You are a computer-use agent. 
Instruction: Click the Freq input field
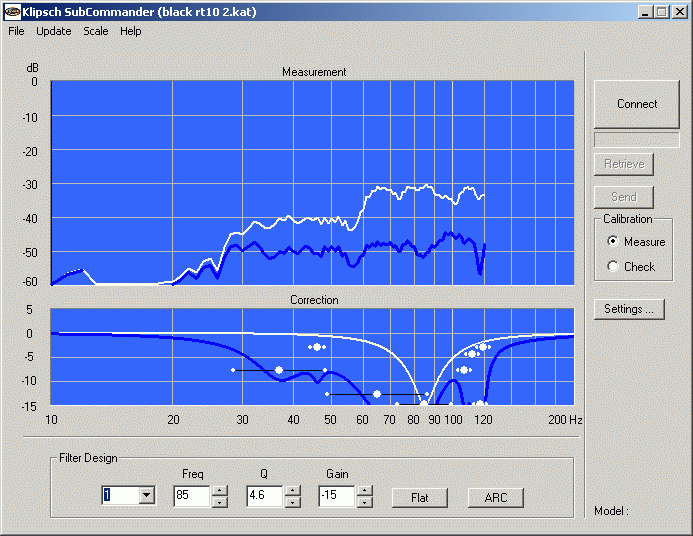tap(192, 496)
